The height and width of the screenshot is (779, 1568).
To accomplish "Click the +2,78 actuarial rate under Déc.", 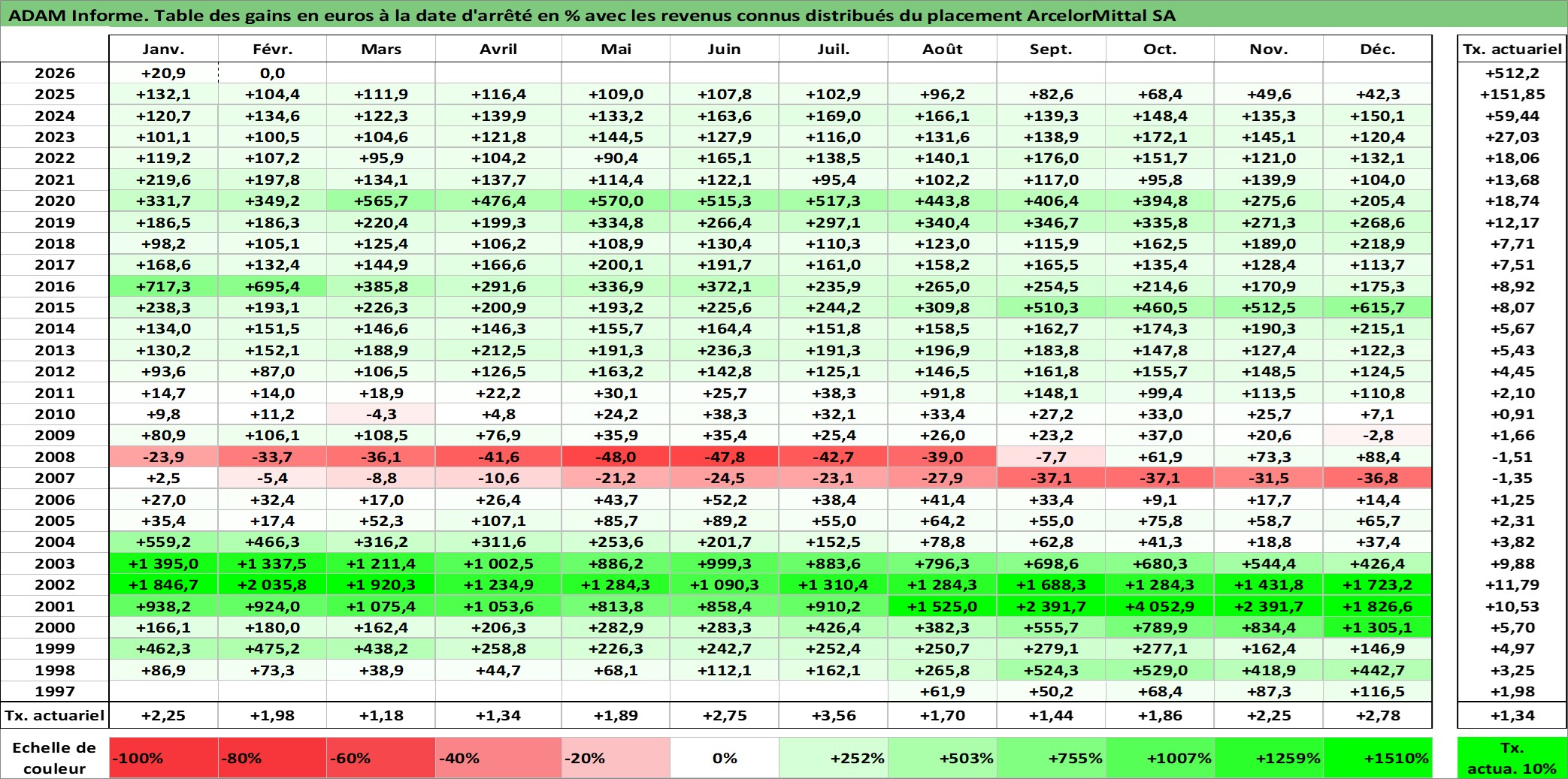I will click(x=1378, y=715).
